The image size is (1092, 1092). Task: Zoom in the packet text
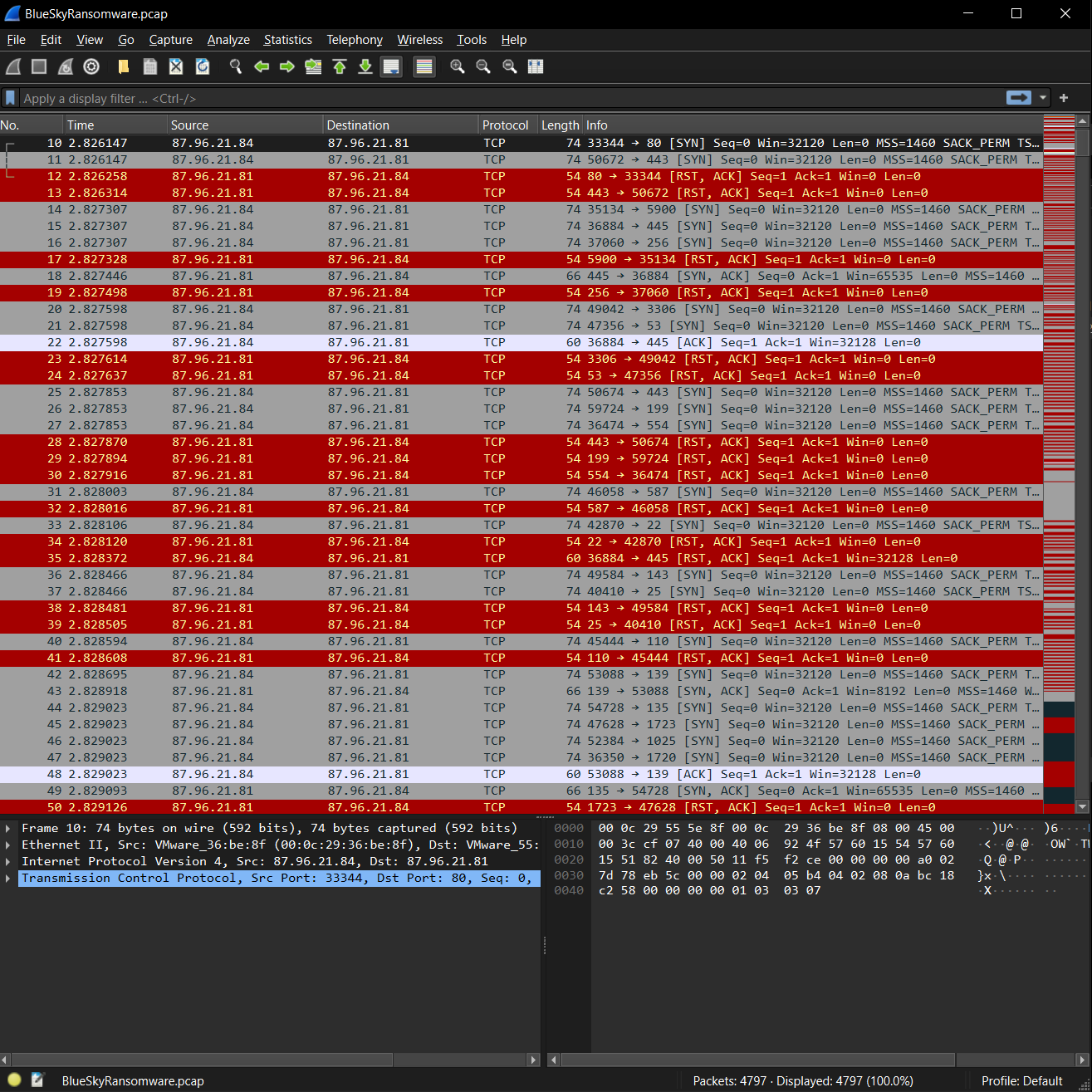(x=457, y=66)
